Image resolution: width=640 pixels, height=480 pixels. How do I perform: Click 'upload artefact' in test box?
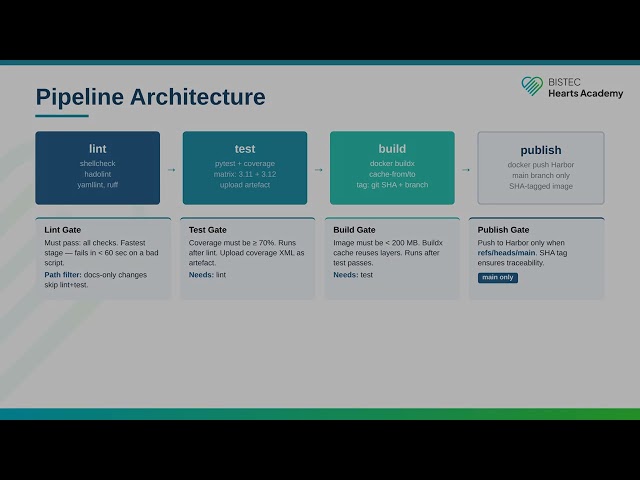pos(245,184)
